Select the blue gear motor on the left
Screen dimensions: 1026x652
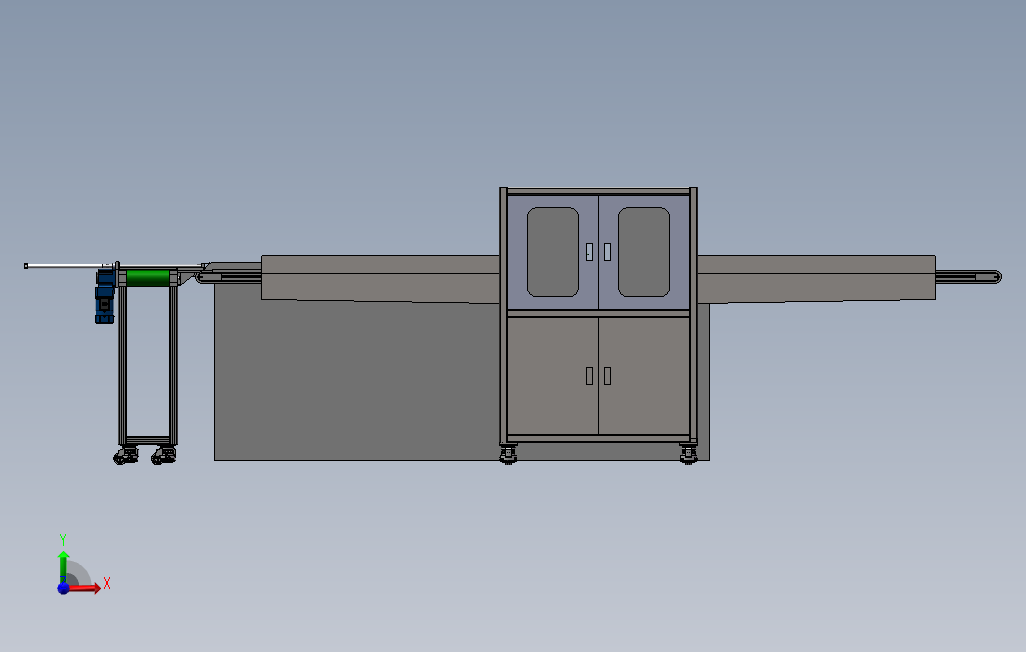pyautogui.click(x=105, y=295)
